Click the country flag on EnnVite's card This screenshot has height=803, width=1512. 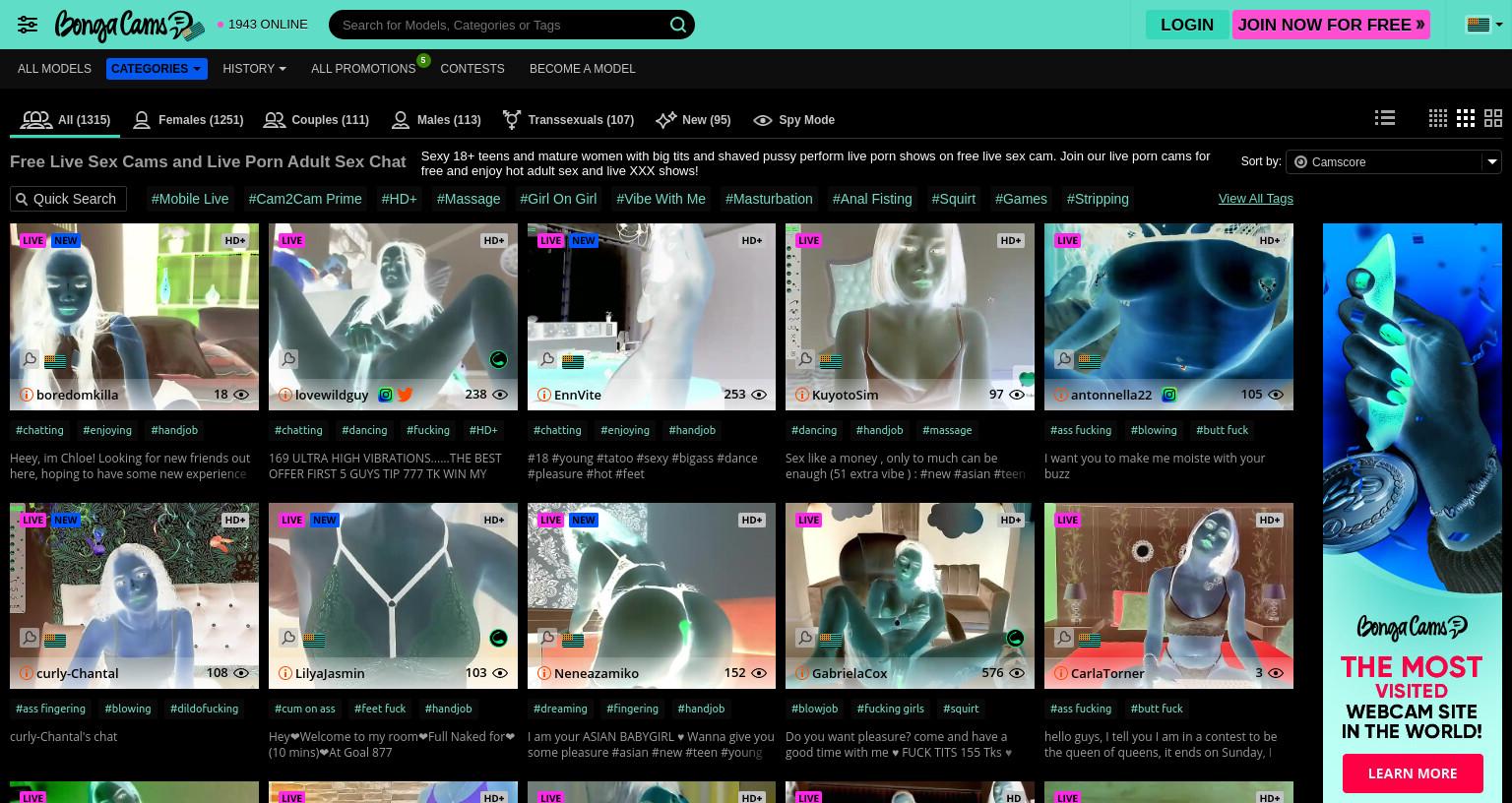[x=572, y=361]
